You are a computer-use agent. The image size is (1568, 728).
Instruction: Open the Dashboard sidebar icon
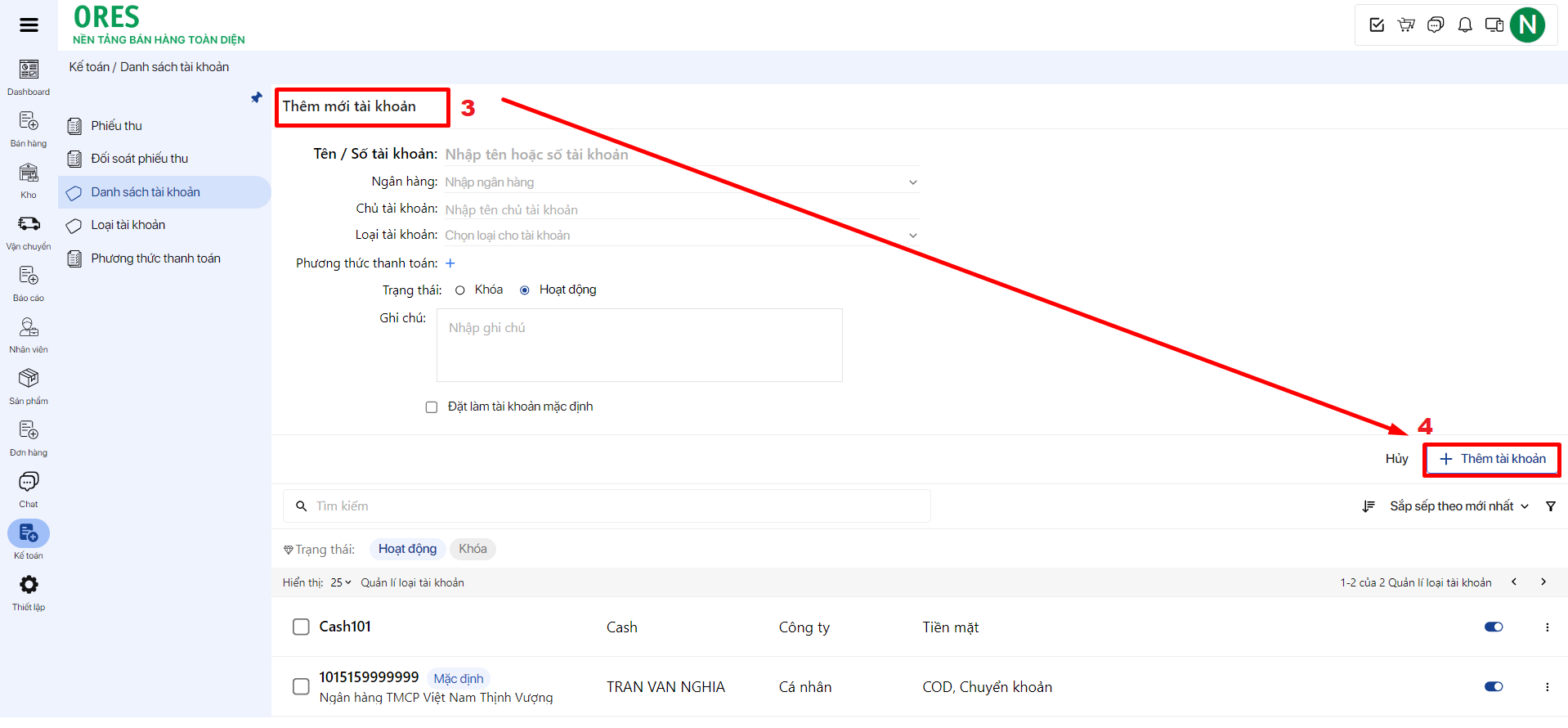[29, 70]
